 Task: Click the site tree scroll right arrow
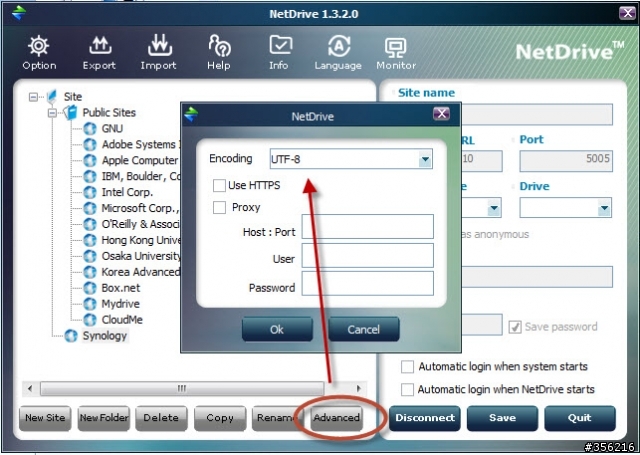358,388
